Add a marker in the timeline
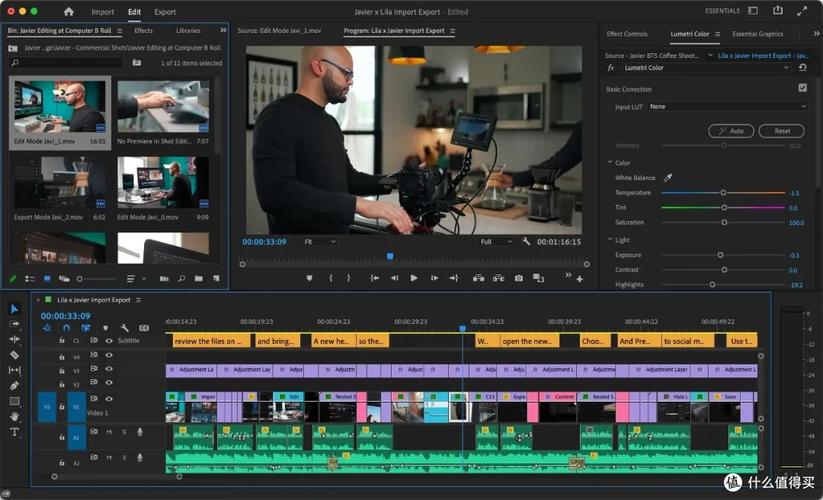The image size is (823, 500). 105,328
